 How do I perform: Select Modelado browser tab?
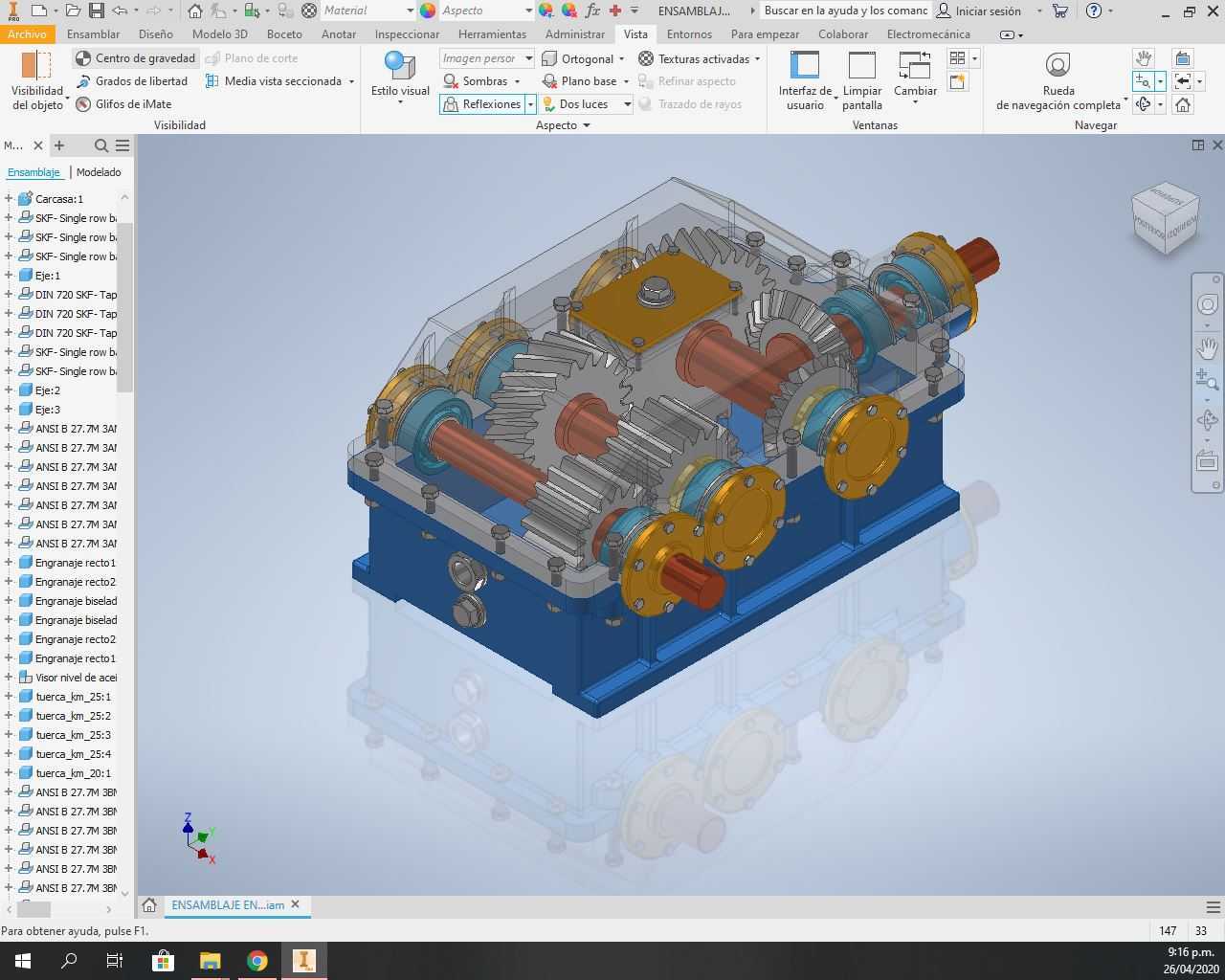pos(99,172)
